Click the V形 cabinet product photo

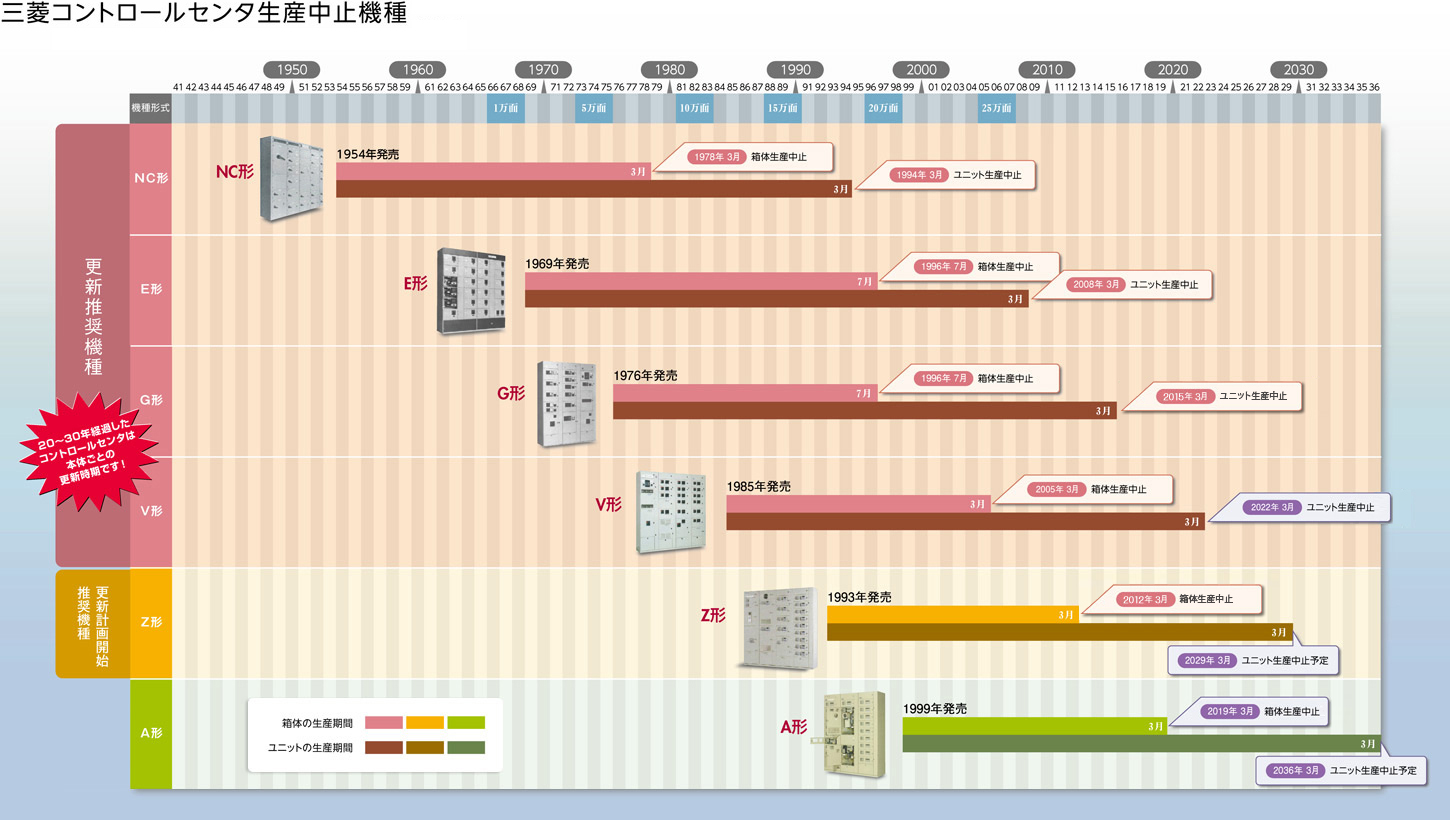click(x=669, y=512)
